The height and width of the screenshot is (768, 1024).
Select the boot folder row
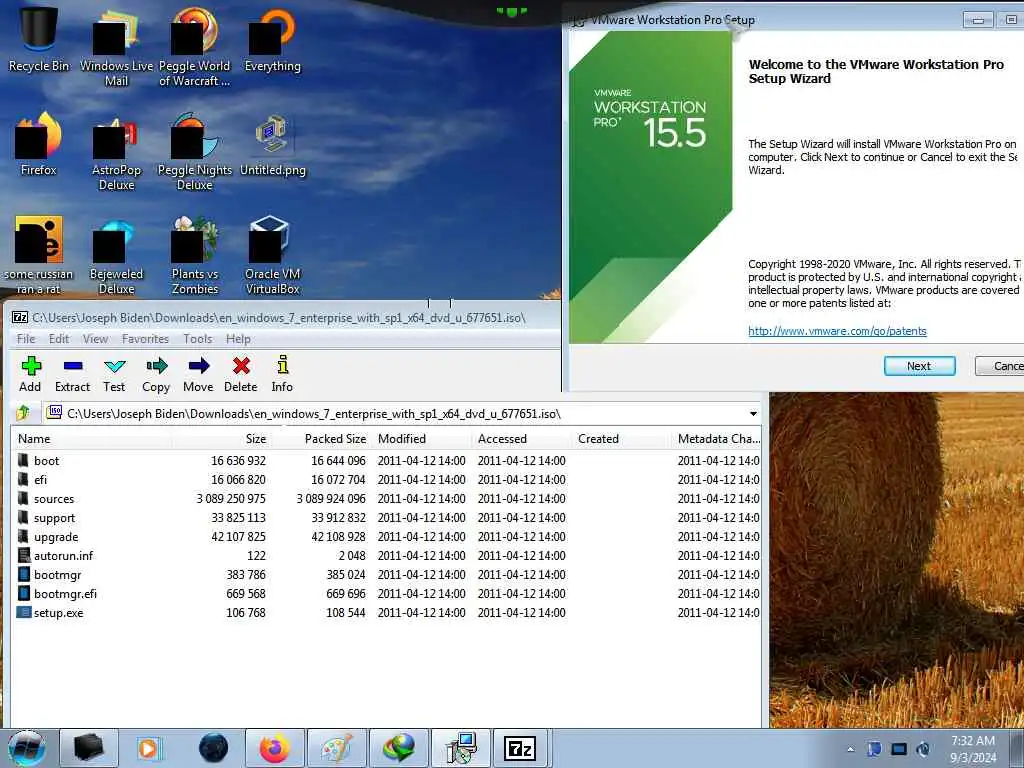point(387,460)
